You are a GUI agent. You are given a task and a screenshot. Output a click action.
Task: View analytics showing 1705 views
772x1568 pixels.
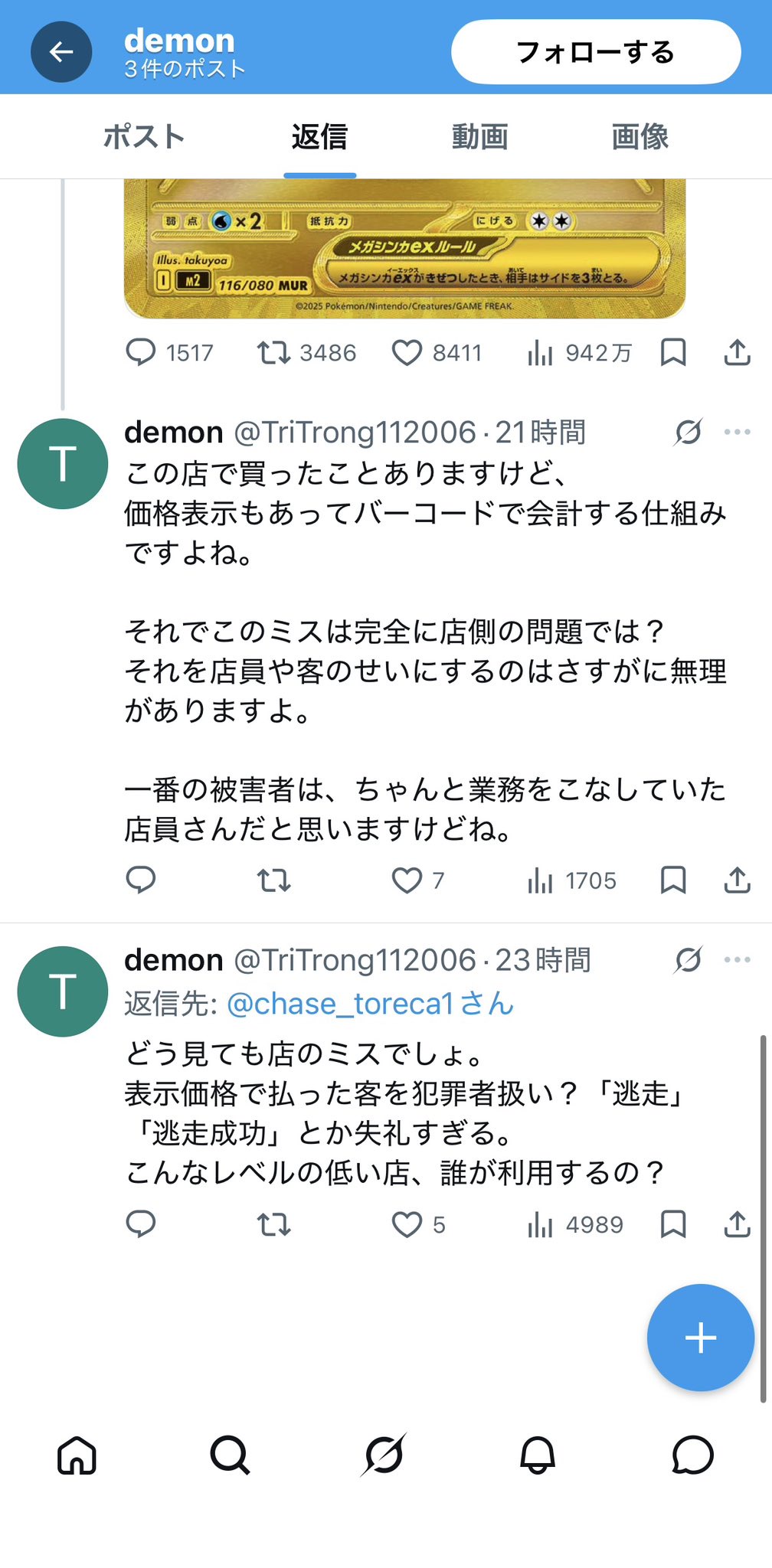(x=571, y=880)
